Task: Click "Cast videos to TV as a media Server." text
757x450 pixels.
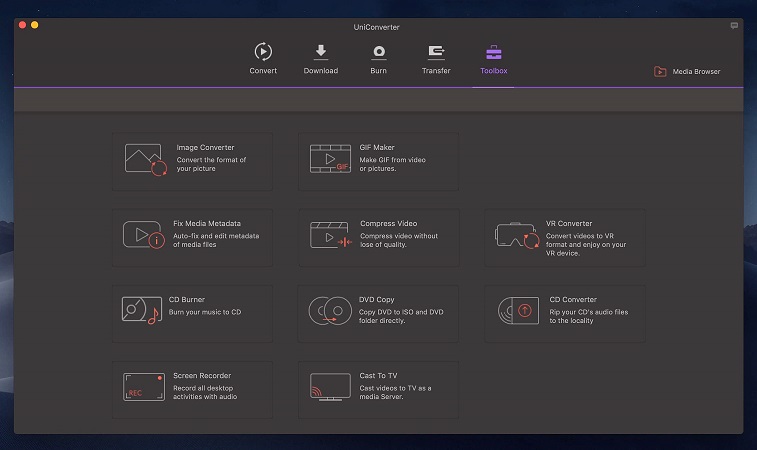Action: (395, 393)
